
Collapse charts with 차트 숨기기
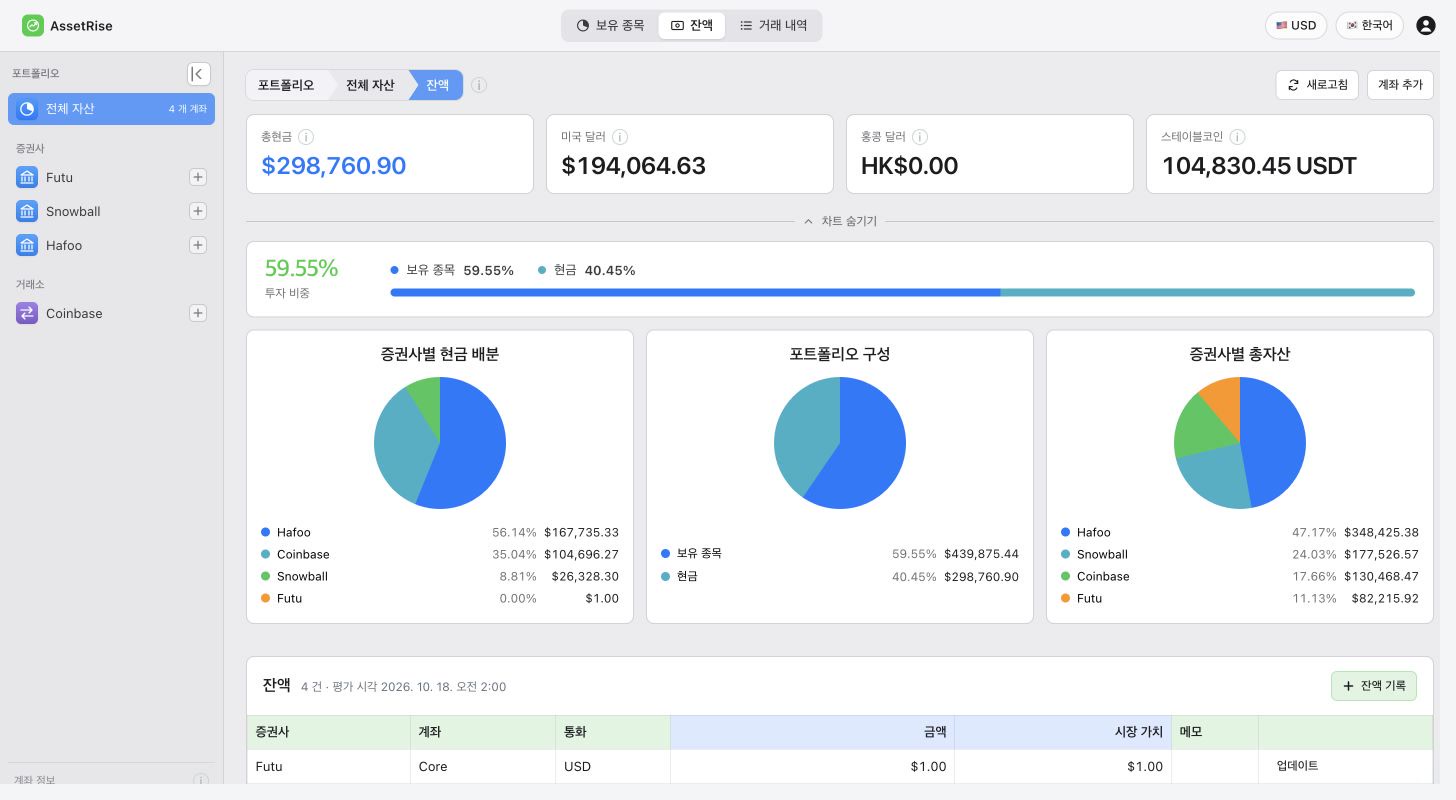point(840,221)
